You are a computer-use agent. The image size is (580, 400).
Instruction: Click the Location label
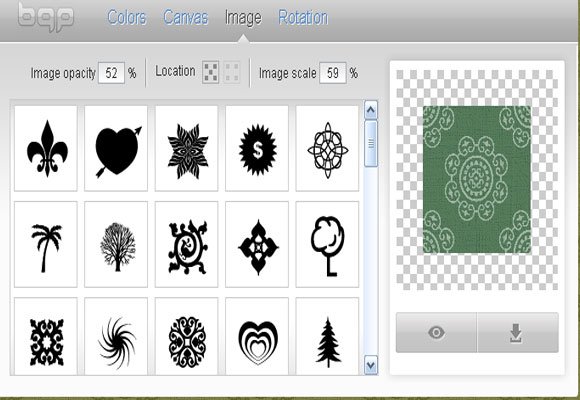(x=175, y=71)
